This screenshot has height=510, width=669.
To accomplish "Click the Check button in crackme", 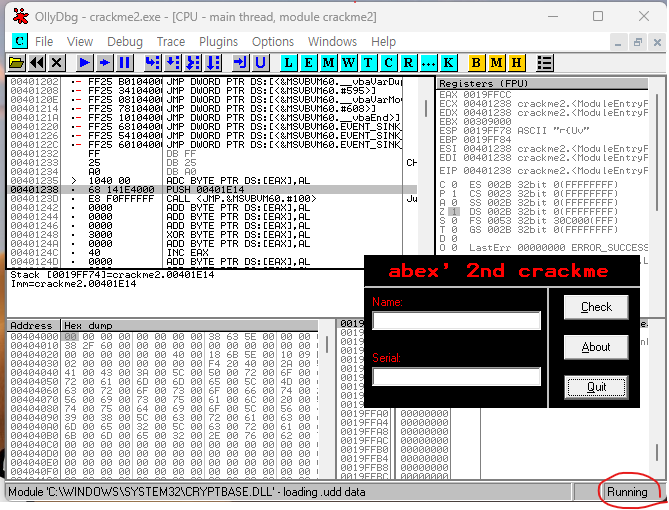I will (596, 307).
